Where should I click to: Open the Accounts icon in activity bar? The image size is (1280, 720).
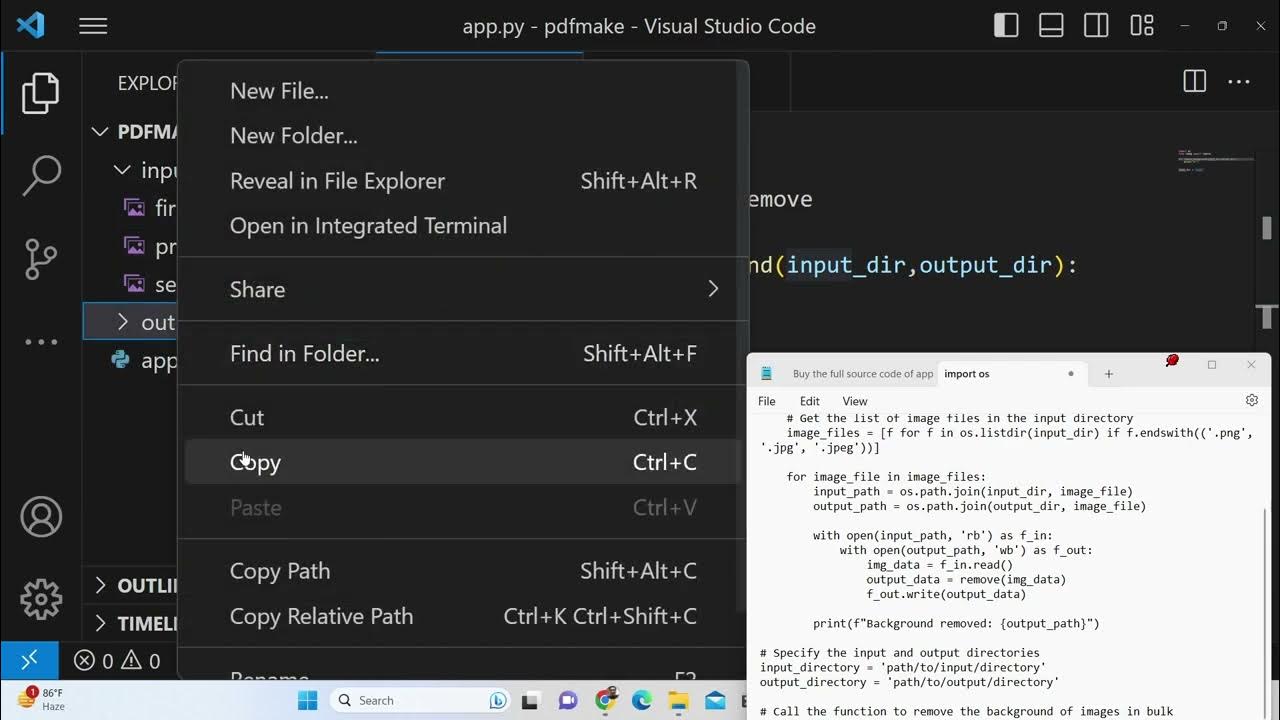point(41,517)
